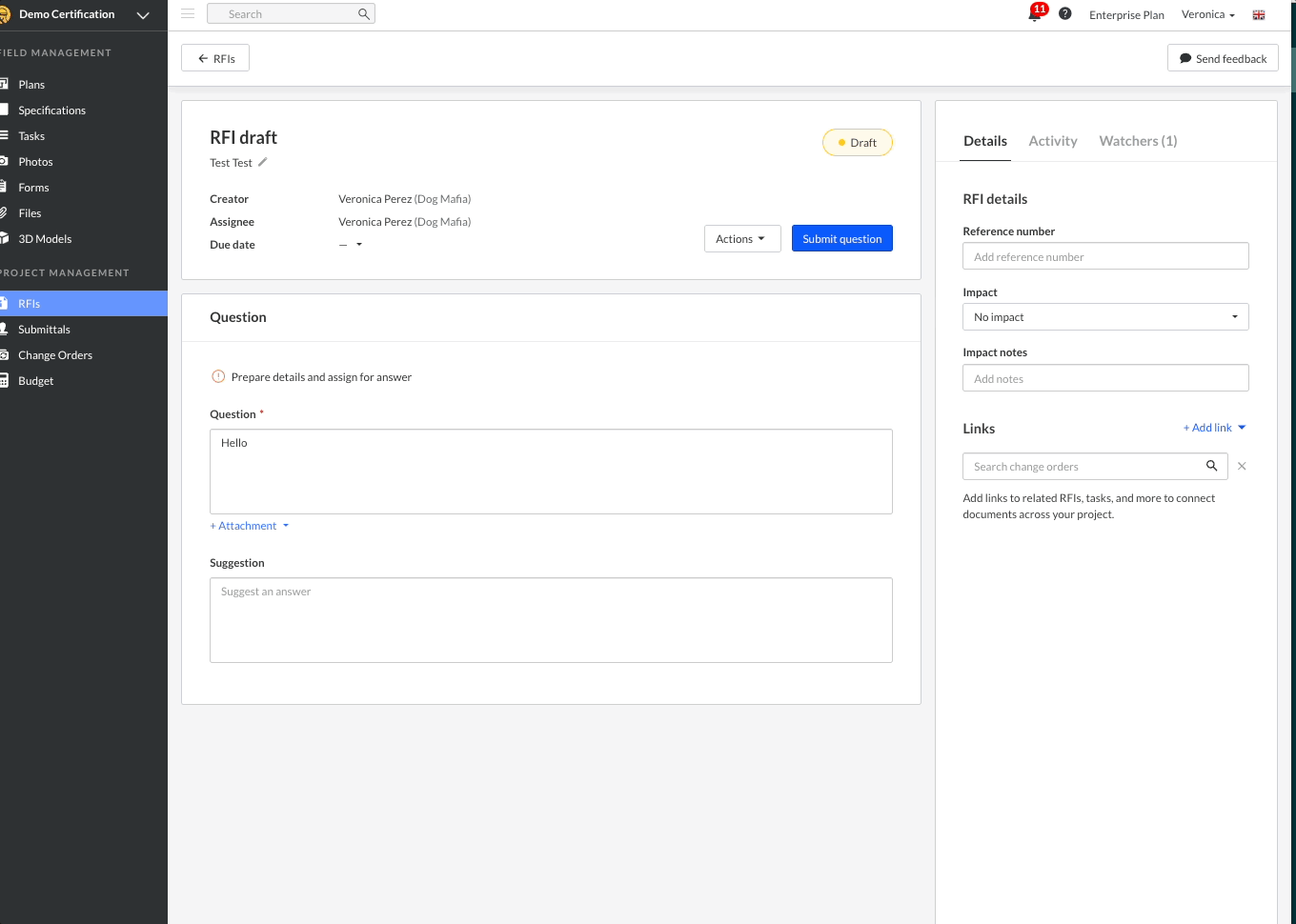The width and height of the screenshot is (1296, 924).
Task: Open the help question mark icon
Action: [1065, 13]
